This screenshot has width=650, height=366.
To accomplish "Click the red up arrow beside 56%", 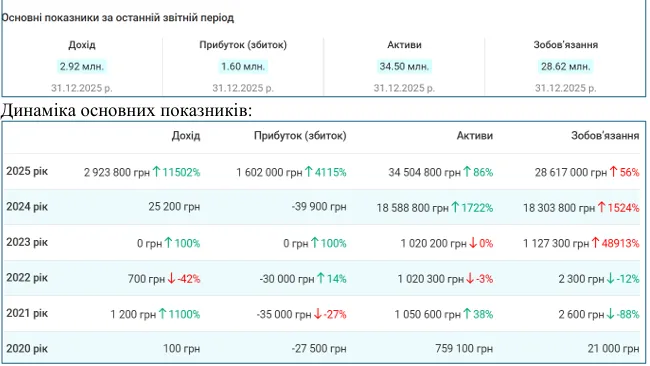I will [614, 172].
